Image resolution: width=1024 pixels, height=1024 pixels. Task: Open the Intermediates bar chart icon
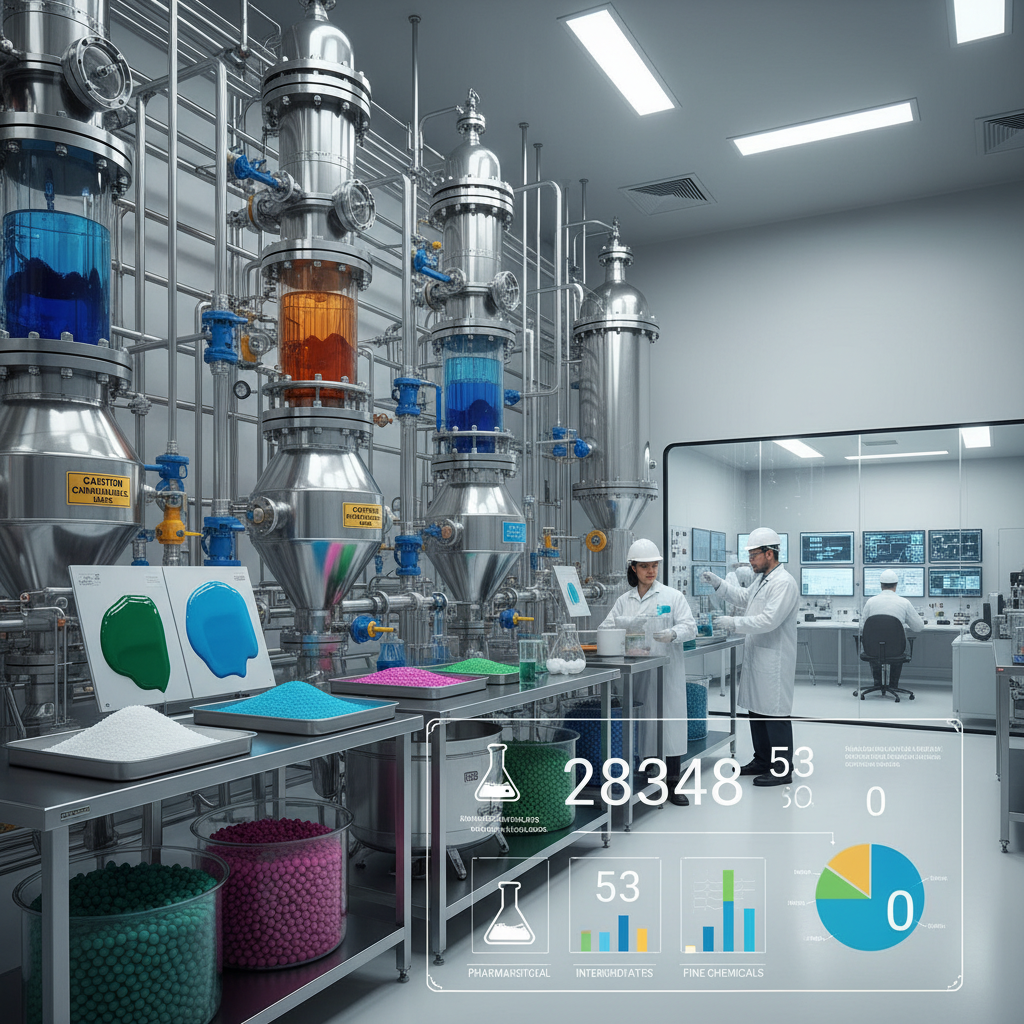614,904
